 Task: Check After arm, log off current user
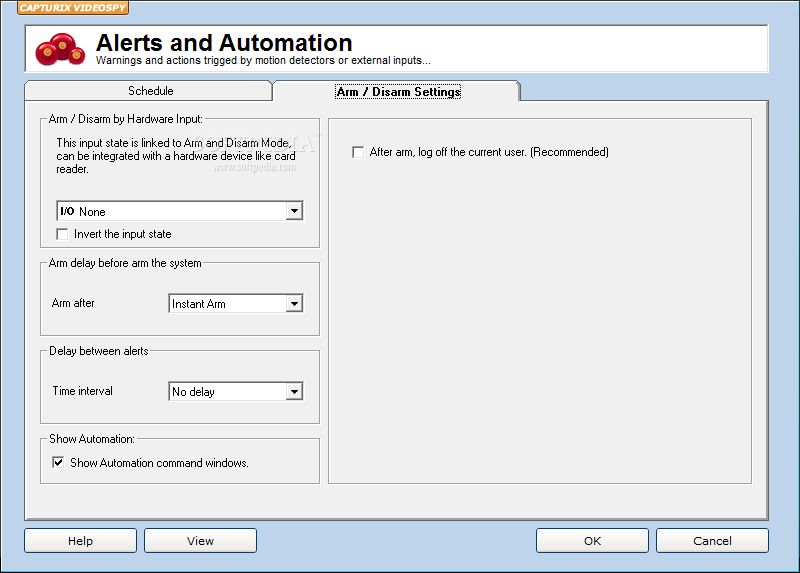tap(358, 152)
